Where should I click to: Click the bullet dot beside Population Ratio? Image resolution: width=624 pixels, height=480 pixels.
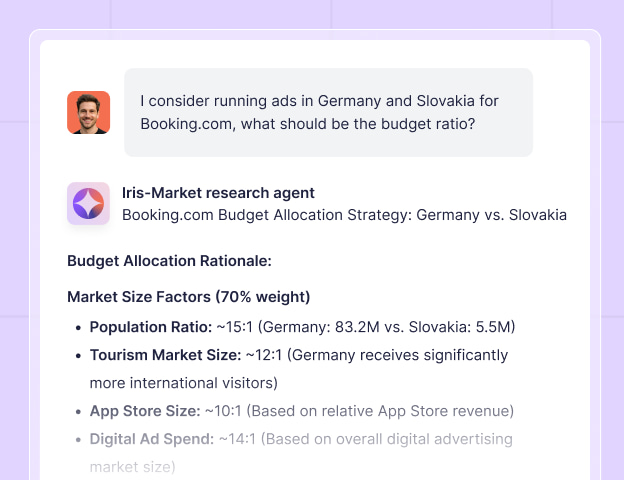[79, 327]
